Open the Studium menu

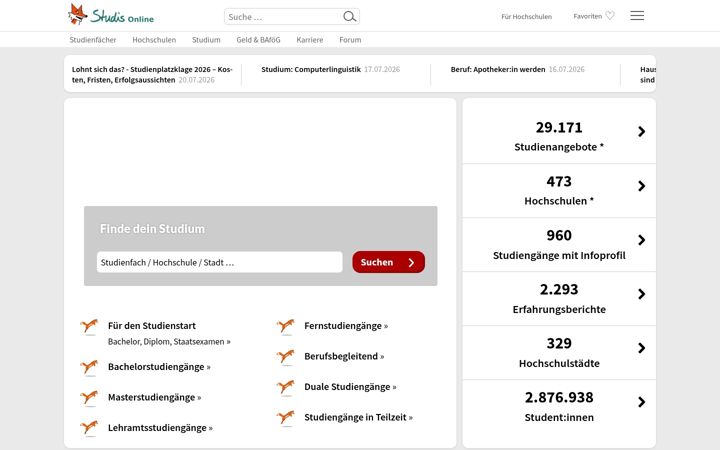(206, 40)
